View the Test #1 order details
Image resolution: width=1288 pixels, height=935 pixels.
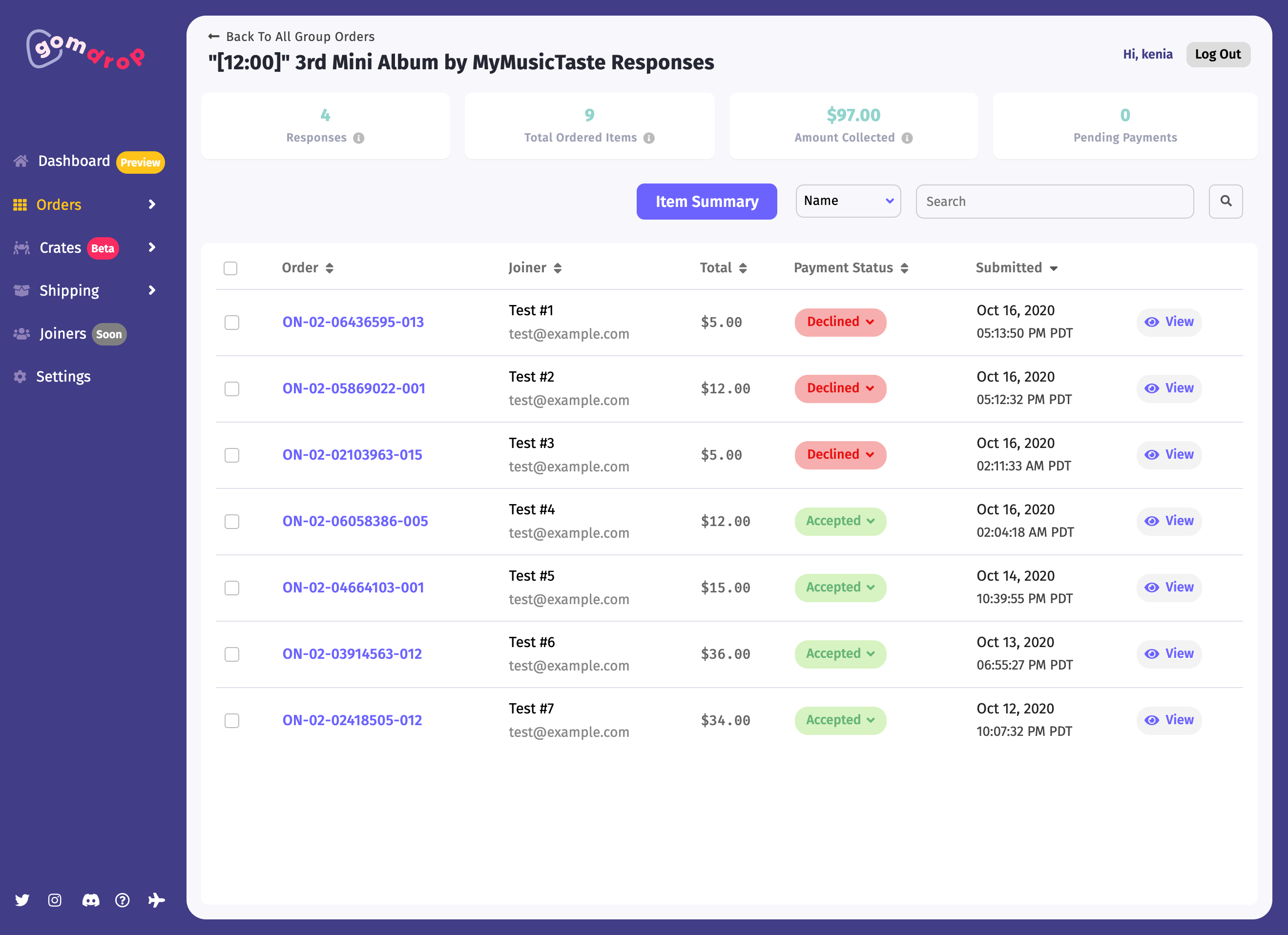[1169, 322]
